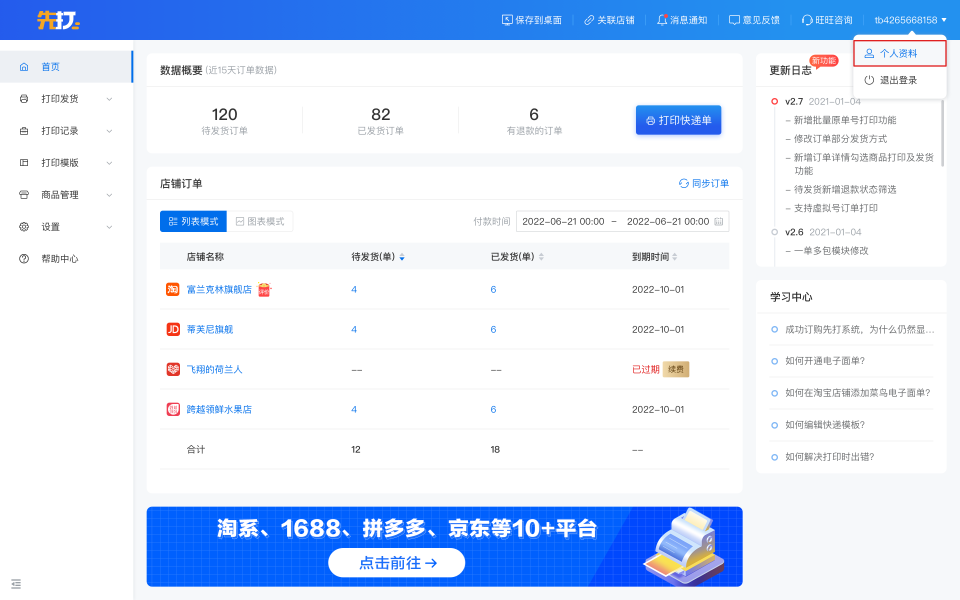
Task: Collapse sidebar using bottom-left menu icon
Action: 16,583
